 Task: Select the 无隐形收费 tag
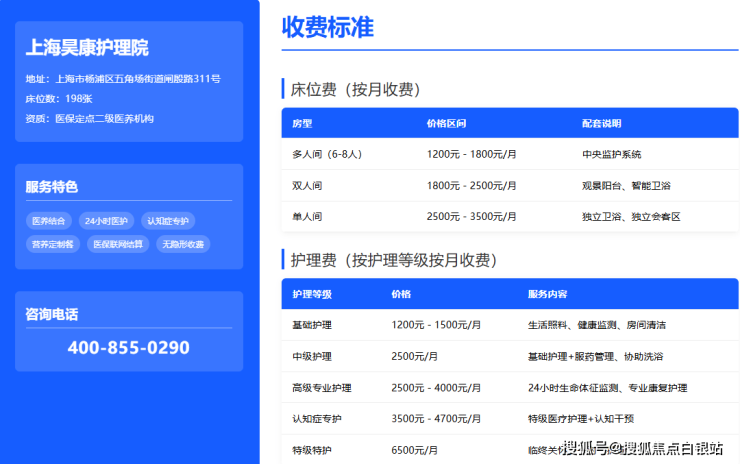[x=183, y=244]
